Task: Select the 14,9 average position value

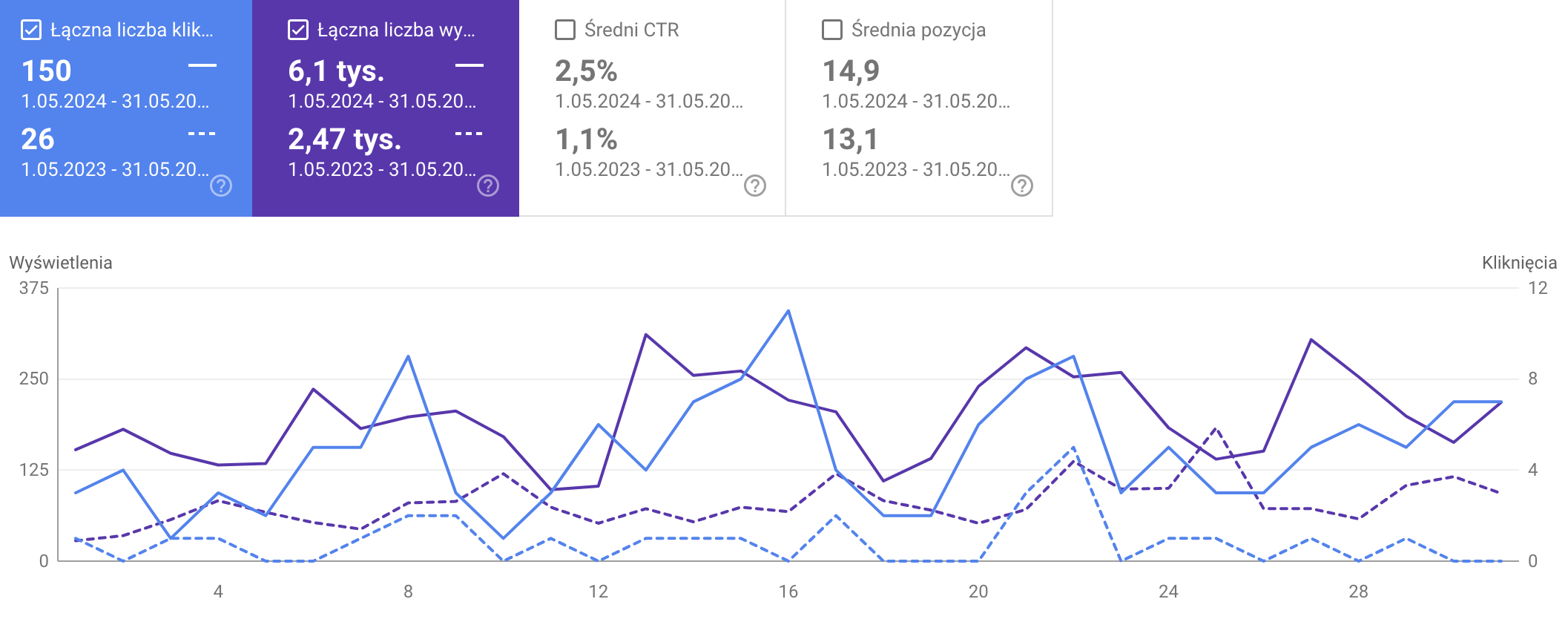Action: (x=851, y=71)
